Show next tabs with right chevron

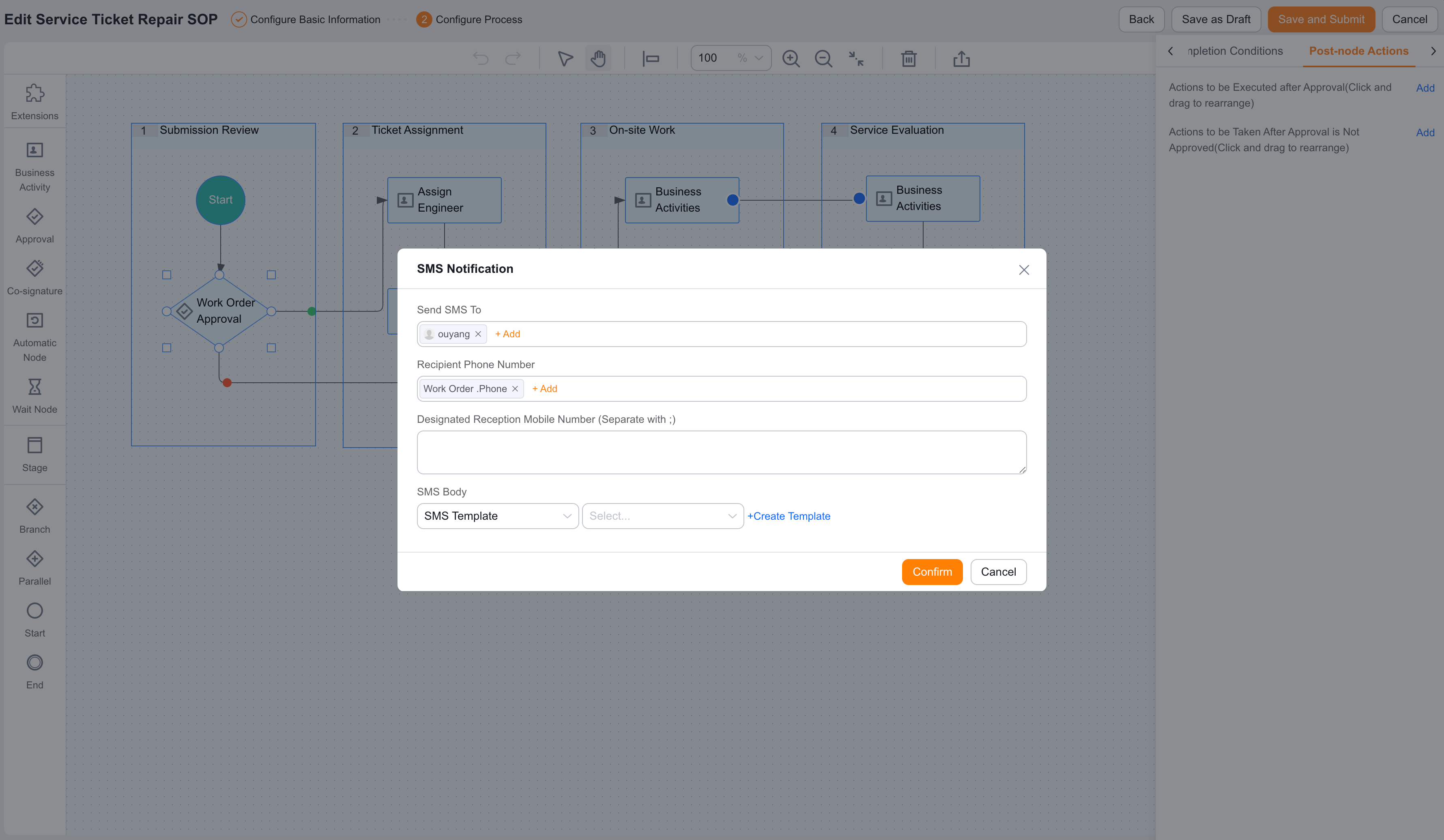(x=1433, y=51)
